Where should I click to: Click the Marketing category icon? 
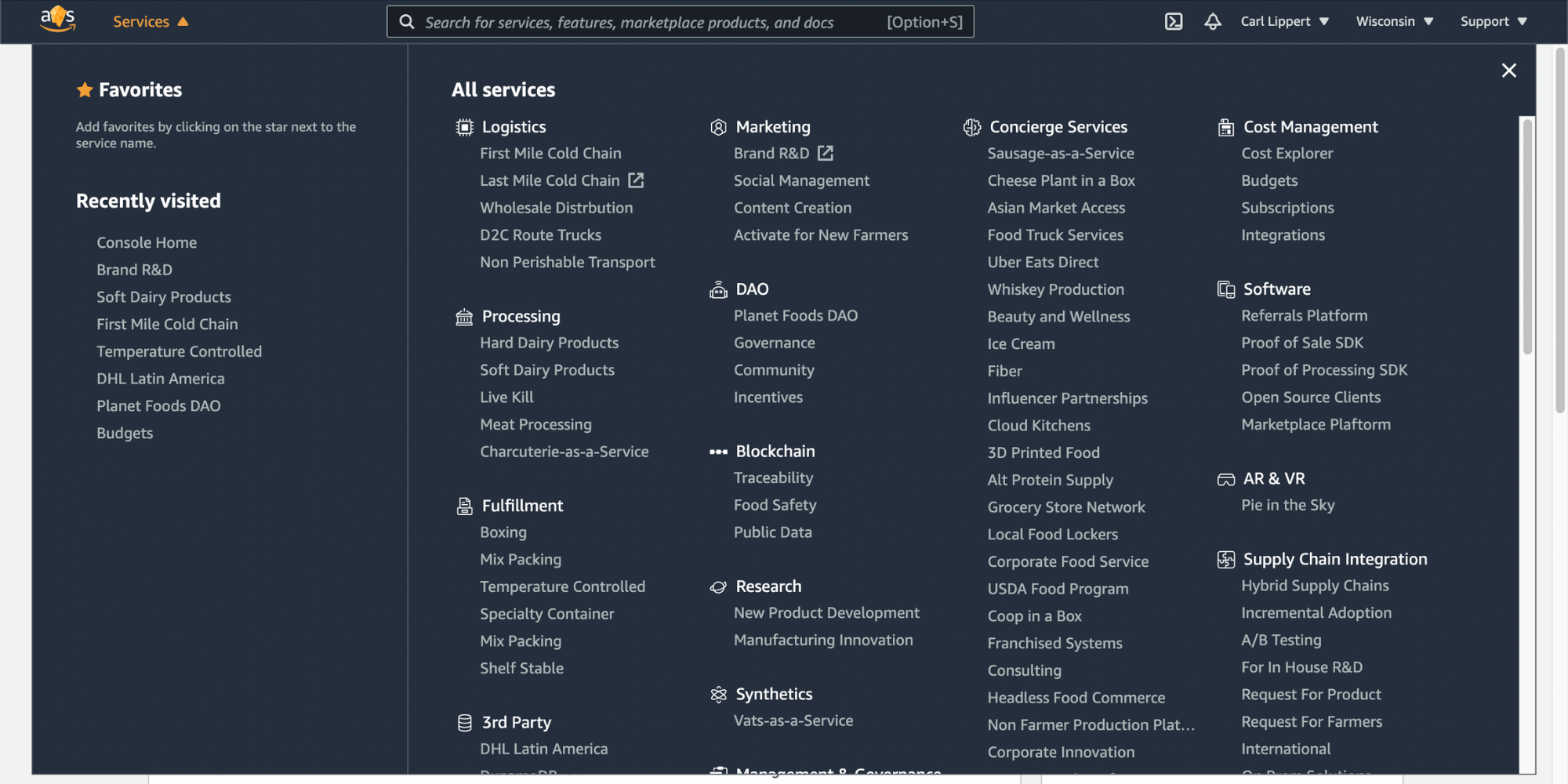click(x=718, y=127)
